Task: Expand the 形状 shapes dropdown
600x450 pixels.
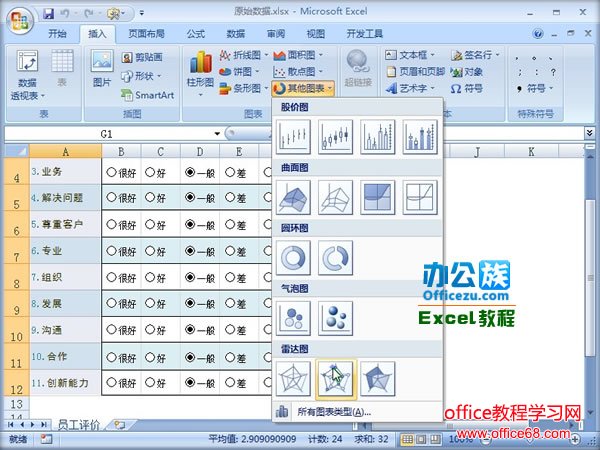Action: pos(142,76)
